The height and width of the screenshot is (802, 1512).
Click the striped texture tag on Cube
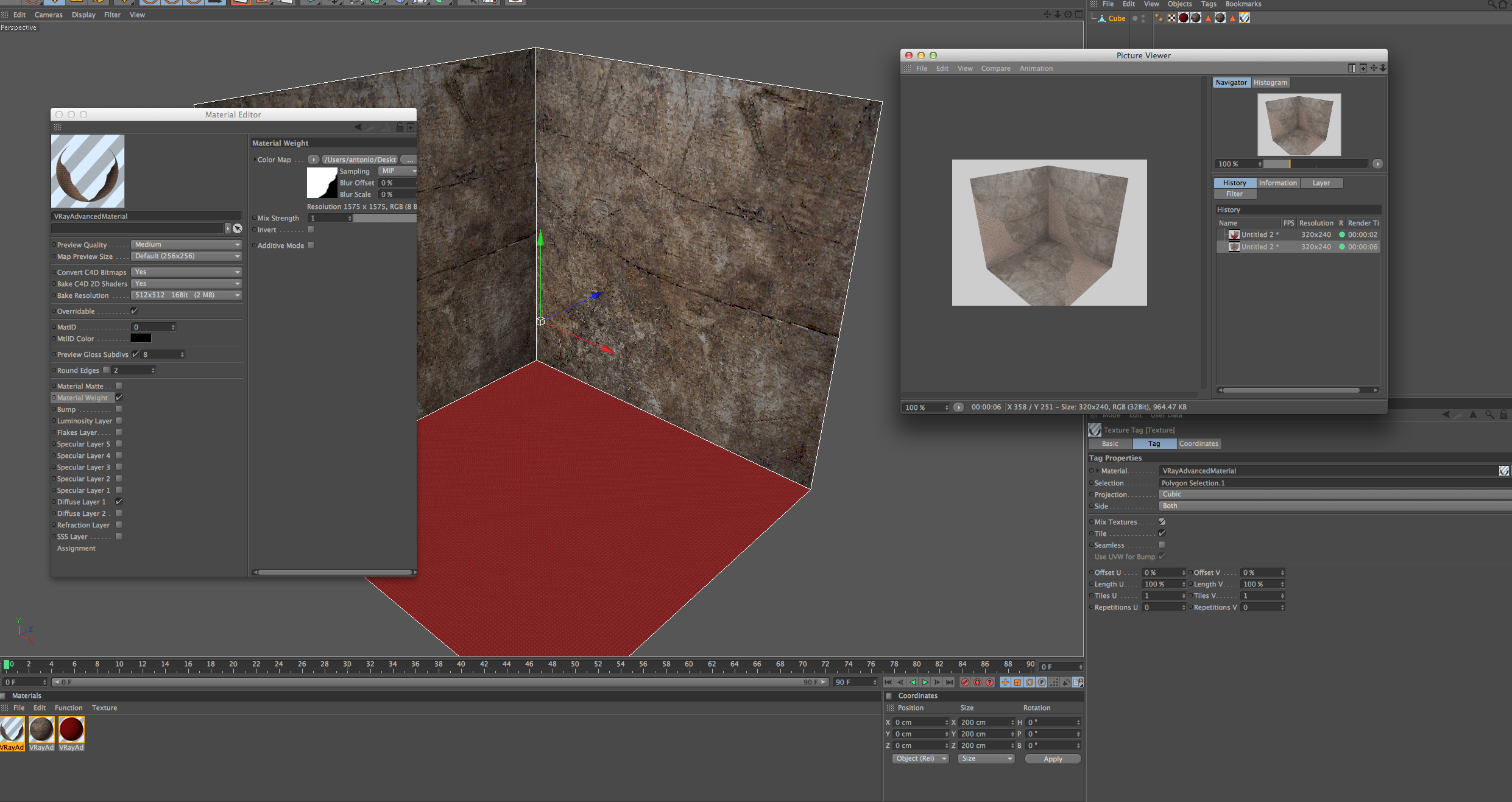[x=1245, y=18]
